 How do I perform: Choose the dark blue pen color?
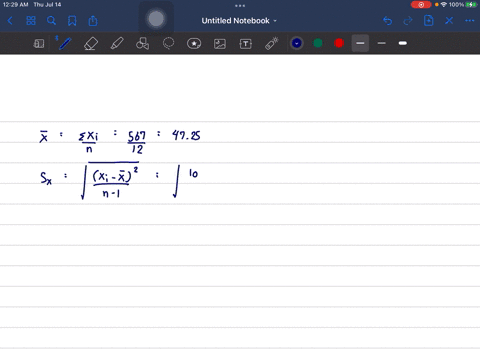[x=297, y=43]
